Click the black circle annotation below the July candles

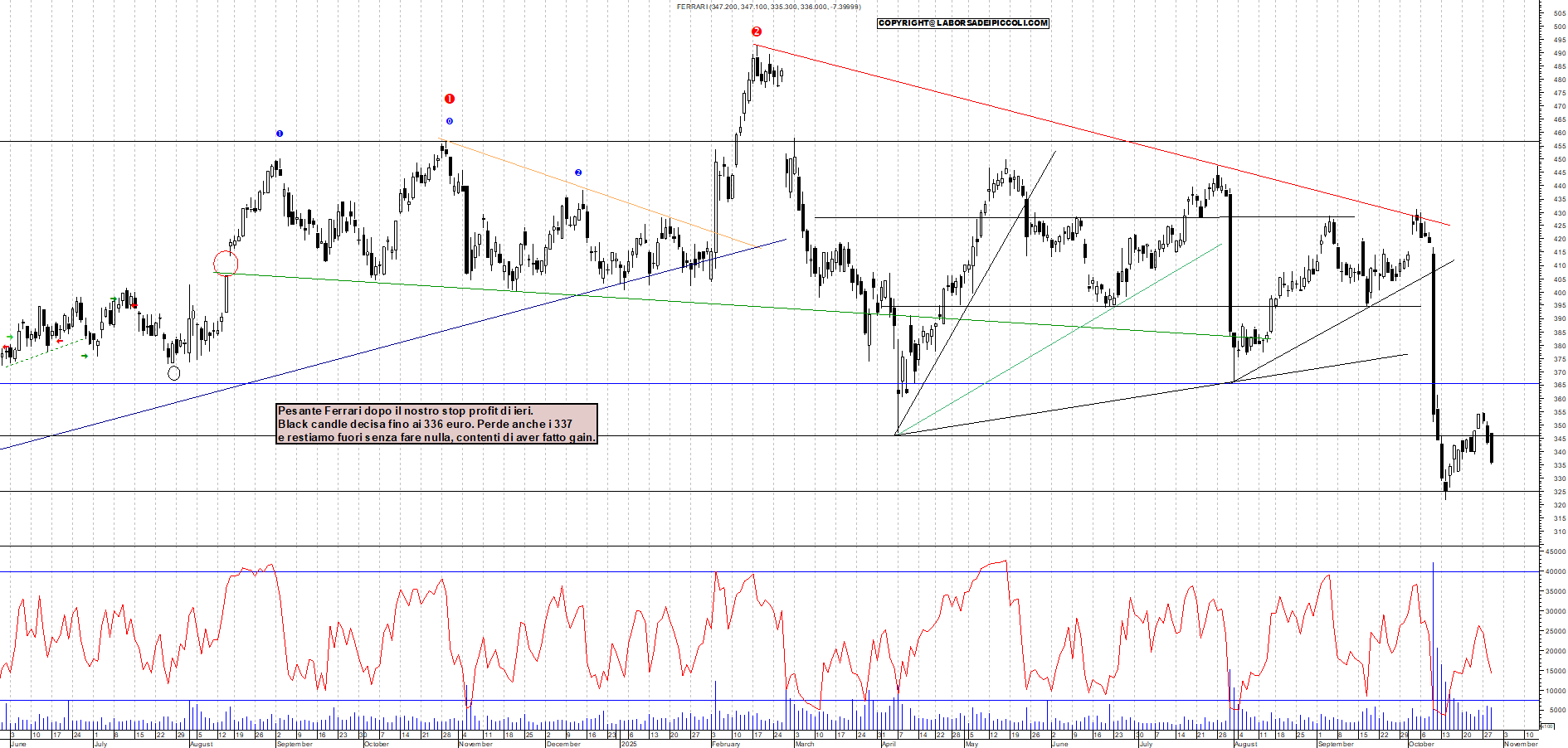click(173, 373)
